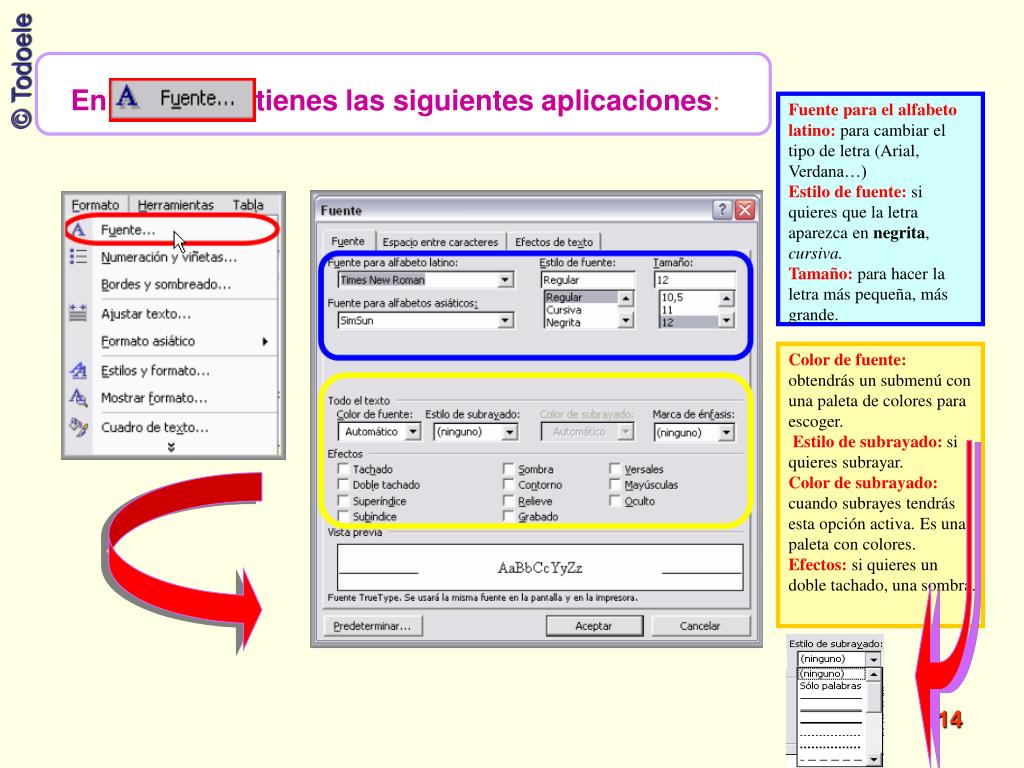Choose Cuadro de texto... menu entry
Image resolution: width=1024 pixels, height=768 pixels.
[x=172, y=427]
